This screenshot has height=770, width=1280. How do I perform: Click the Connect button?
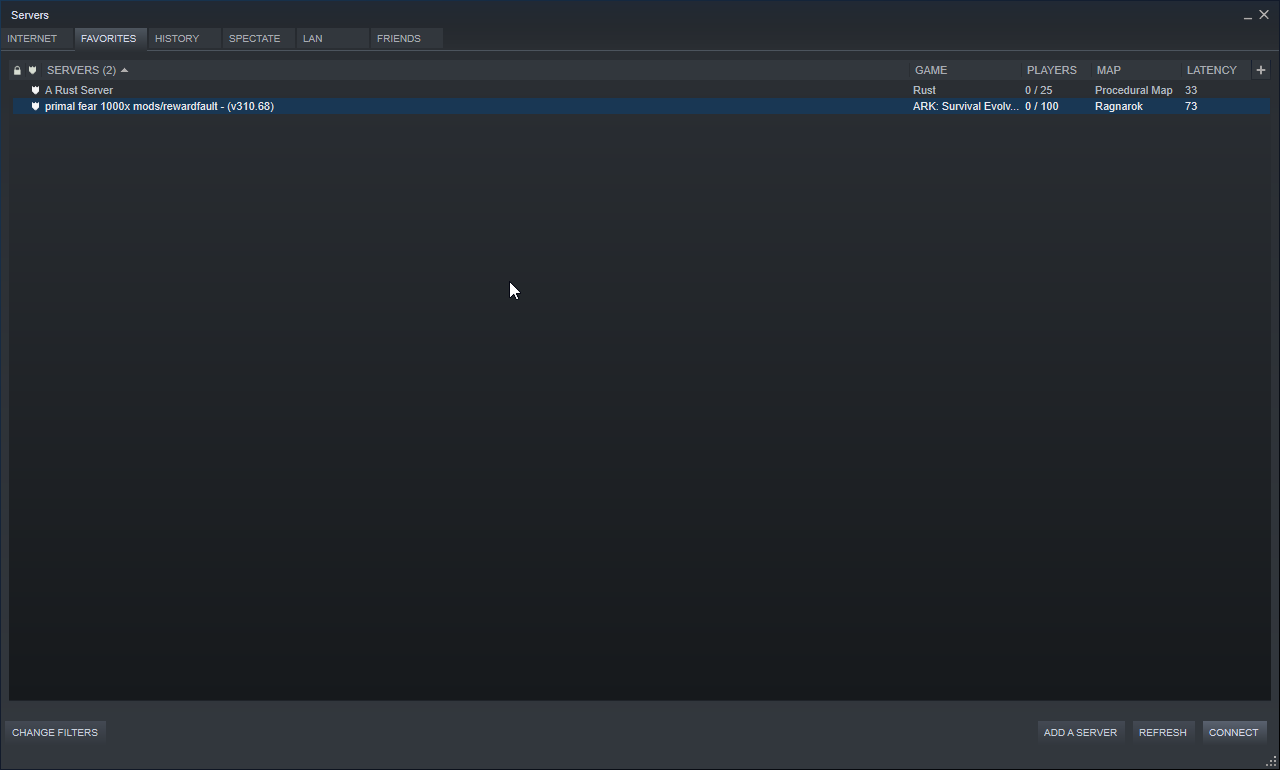tap(1233, 733)
